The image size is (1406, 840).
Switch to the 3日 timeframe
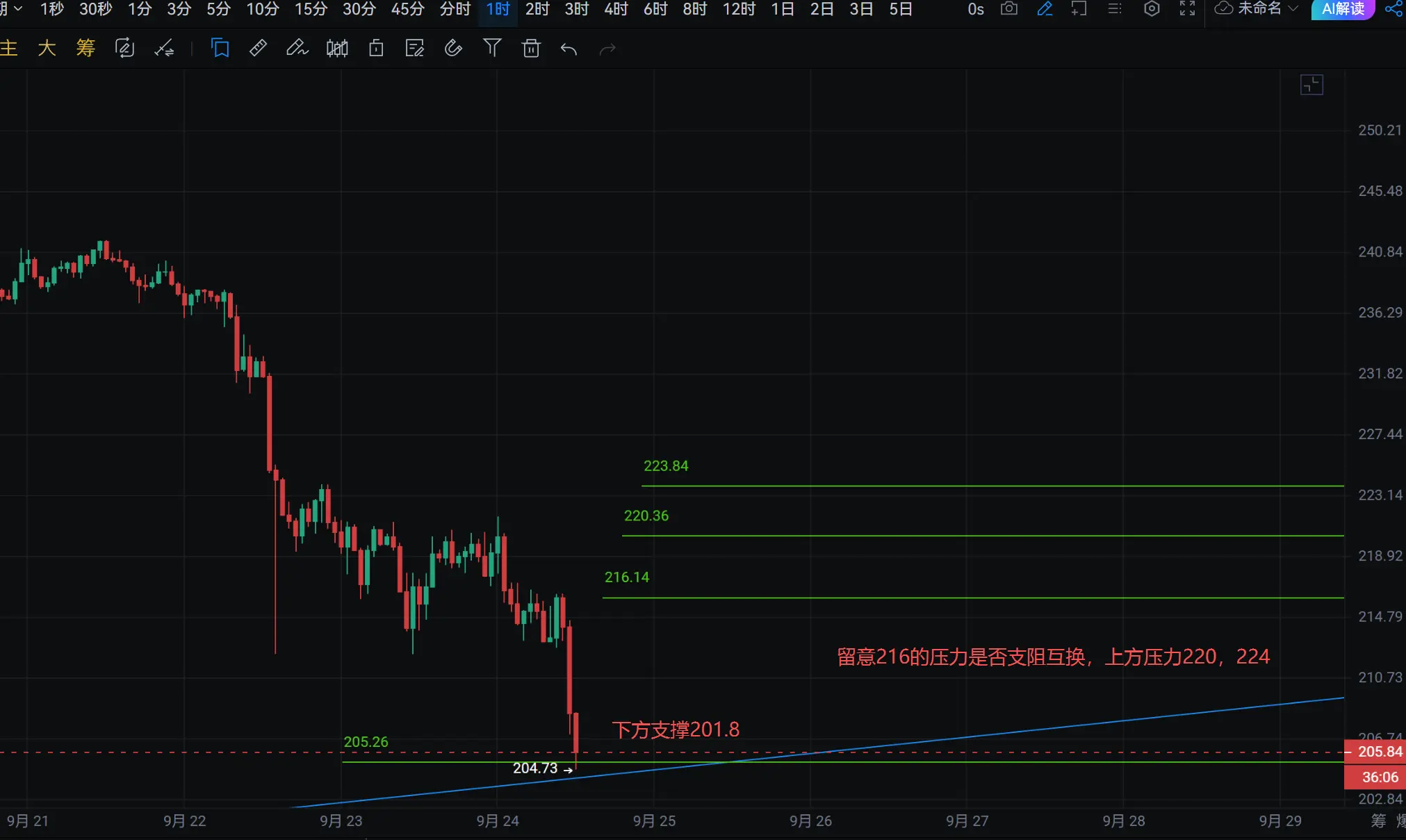click(862, 9)
